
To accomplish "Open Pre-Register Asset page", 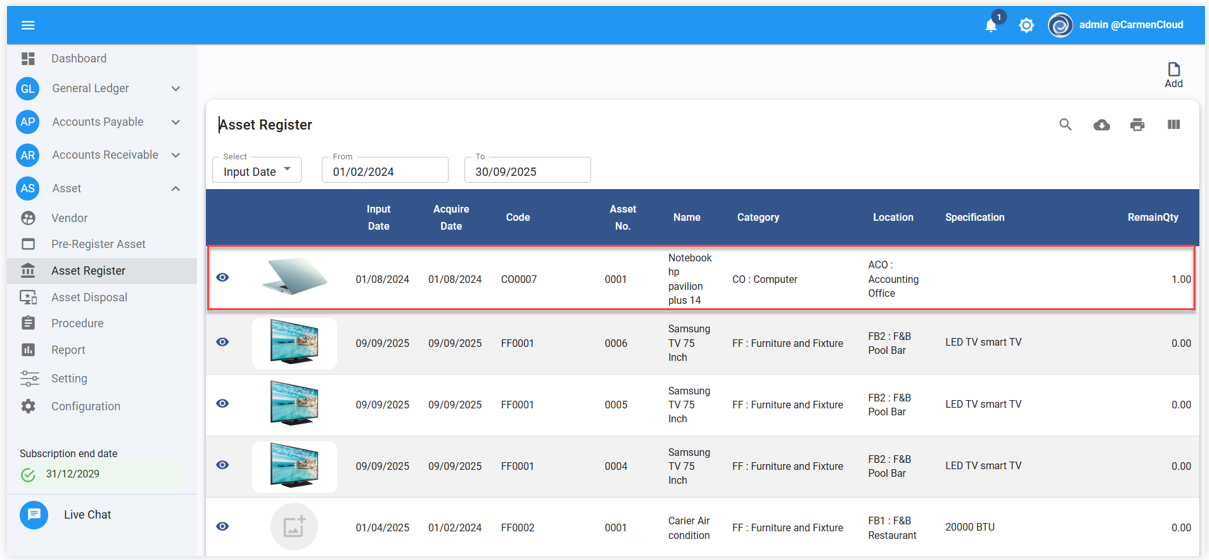I will tap(98, 244).
